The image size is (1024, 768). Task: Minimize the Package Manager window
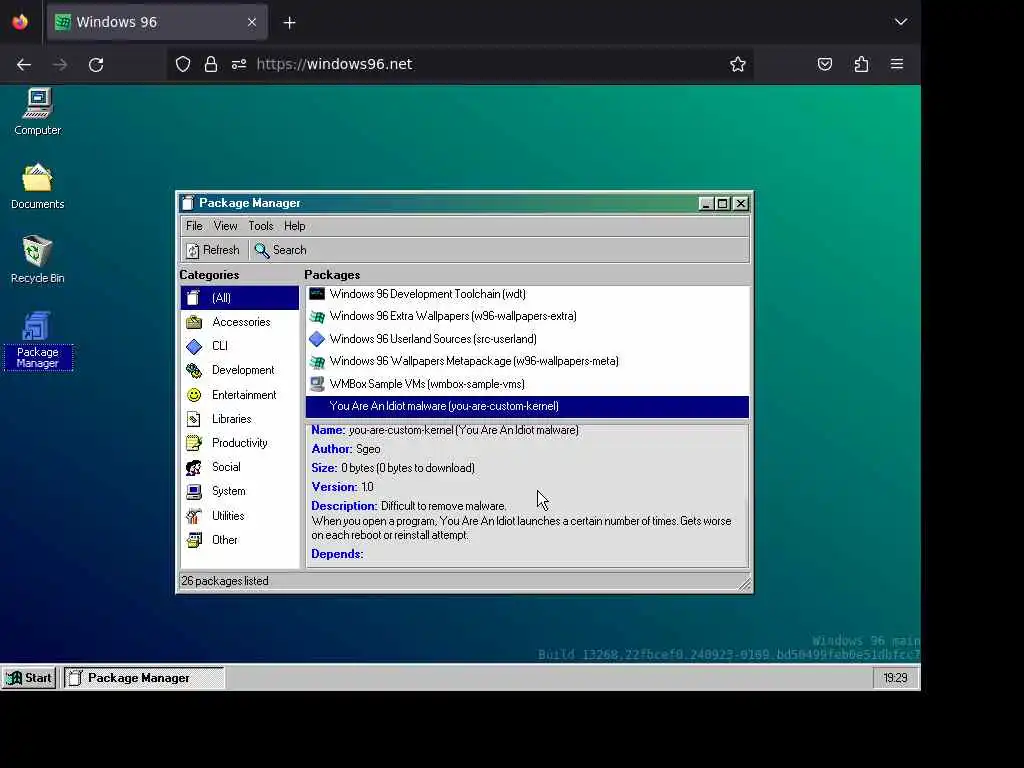click(x=705, y=204)
